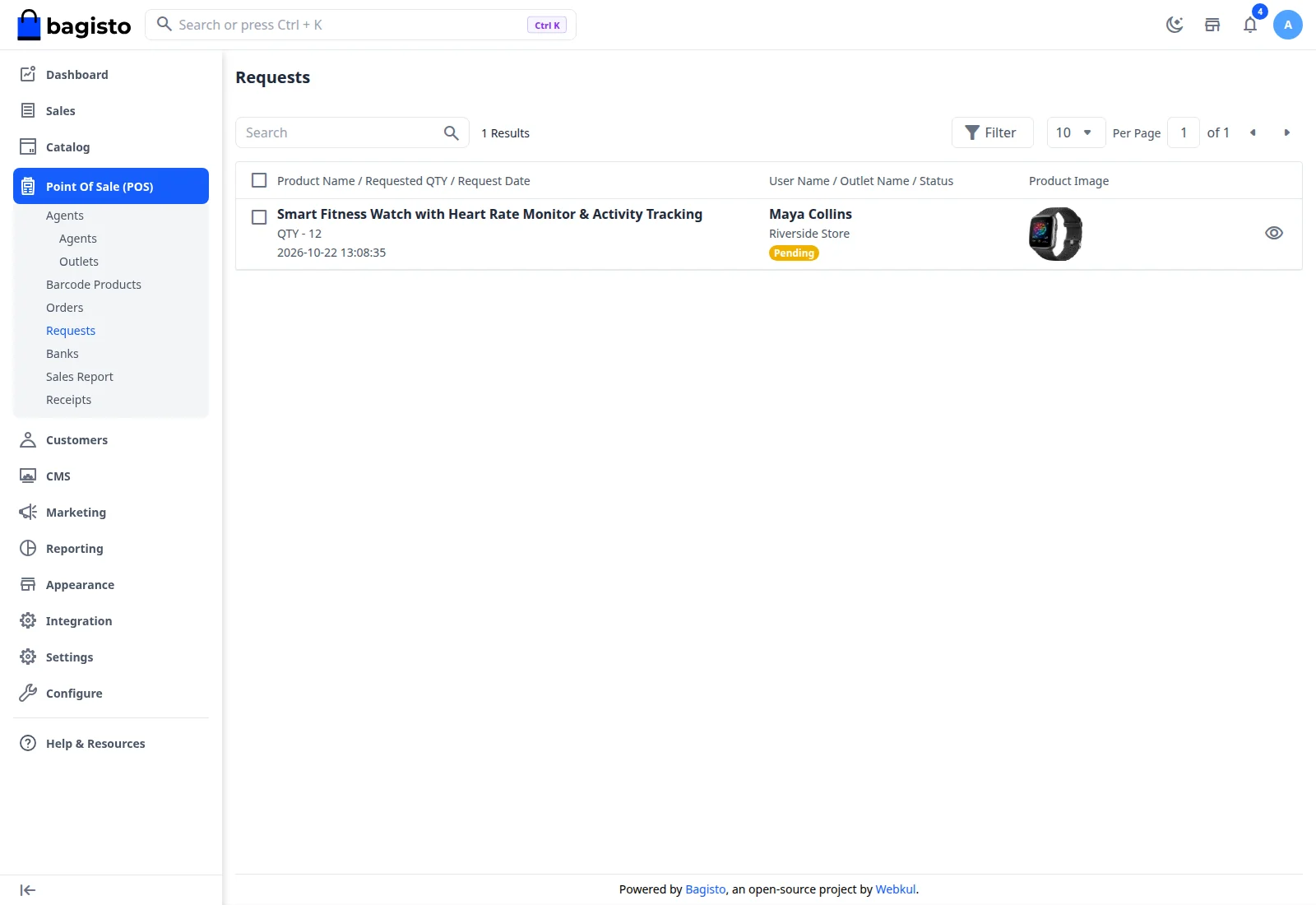1316x905 pixels.
Task: Toggle dark mode moon icon
Action: pyautogui.click(x=1175, y=25)
